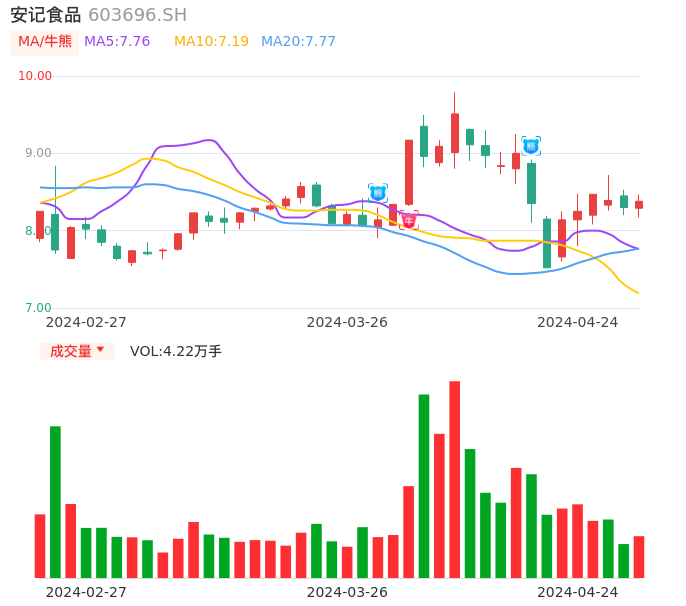Click the blue bear marker near 9.00 level
The width and height of the screenshot is (686, 606).
pos(531,145)
